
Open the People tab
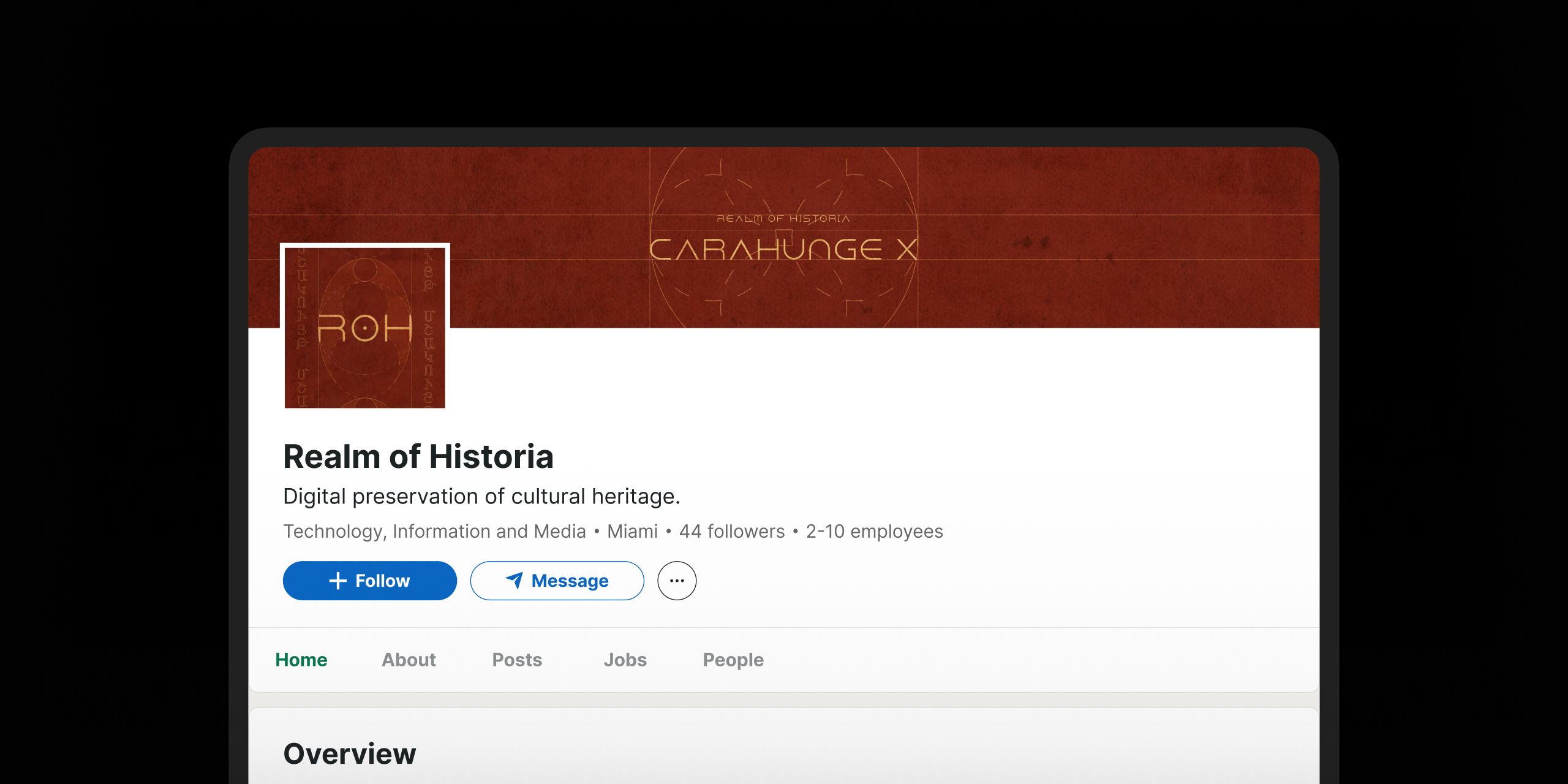(732, 660)
